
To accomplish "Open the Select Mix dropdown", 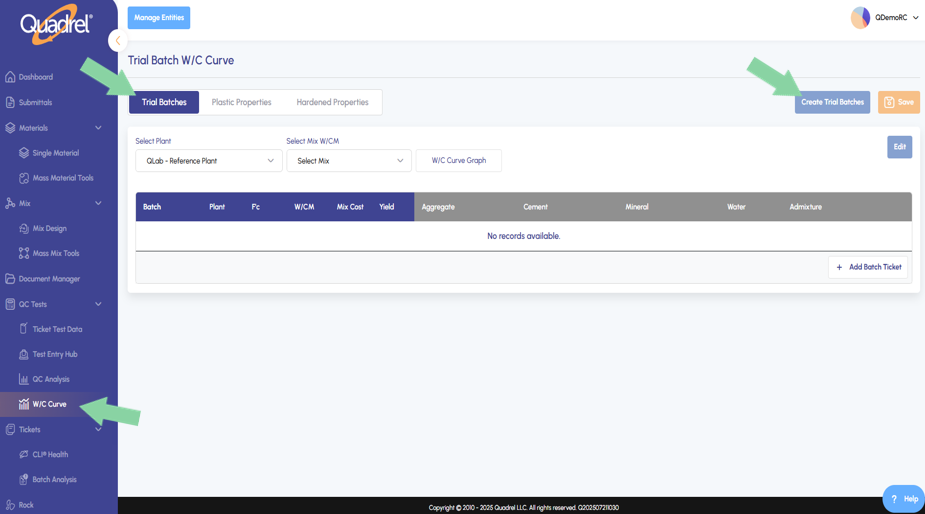I will (x=349, y=161).
